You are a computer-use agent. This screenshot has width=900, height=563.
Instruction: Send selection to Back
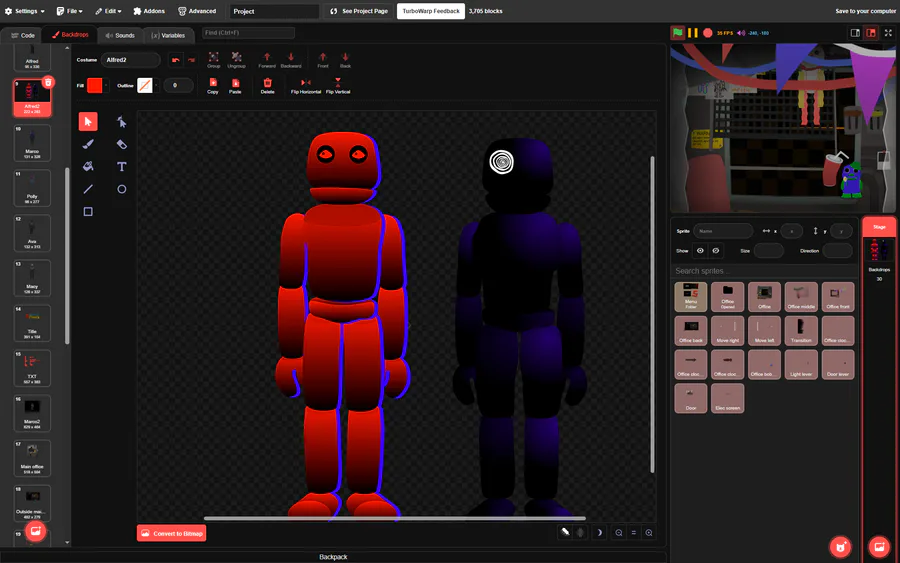(345, 60)
